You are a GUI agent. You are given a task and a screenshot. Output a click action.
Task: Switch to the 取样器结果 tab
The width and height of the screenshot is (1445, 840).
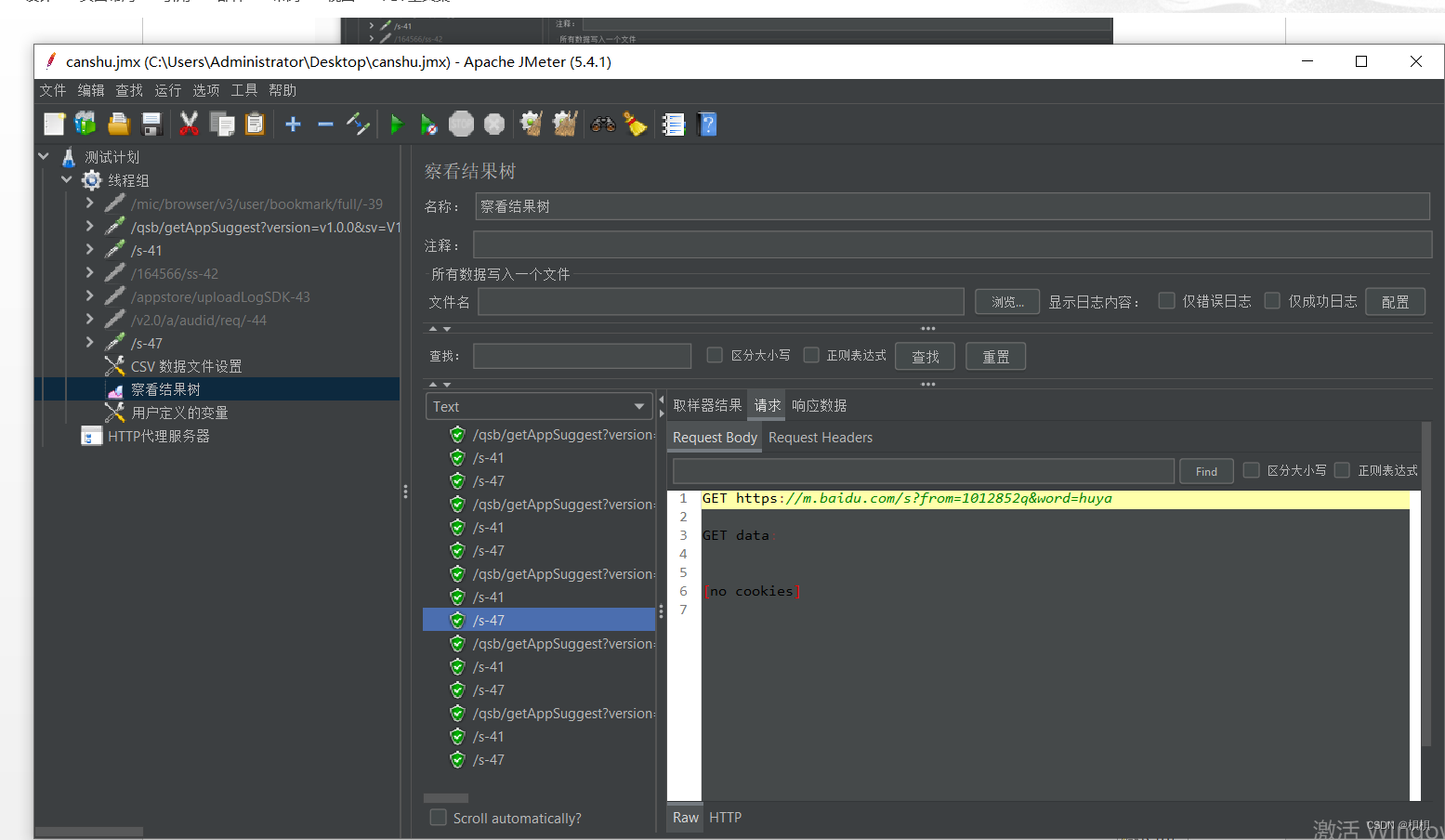point(707,405)
